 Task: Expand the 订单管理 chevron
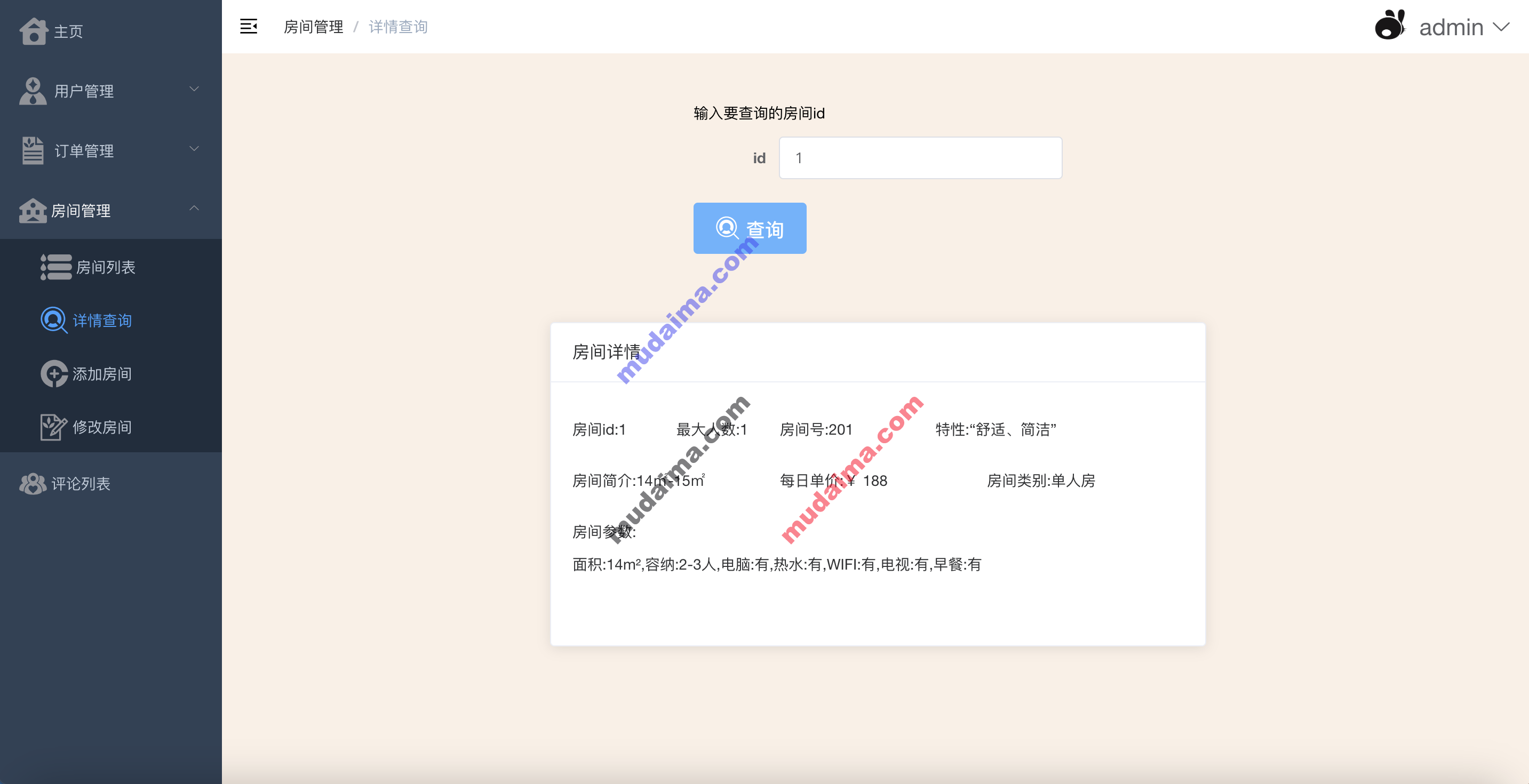click(x=194, y=148)
